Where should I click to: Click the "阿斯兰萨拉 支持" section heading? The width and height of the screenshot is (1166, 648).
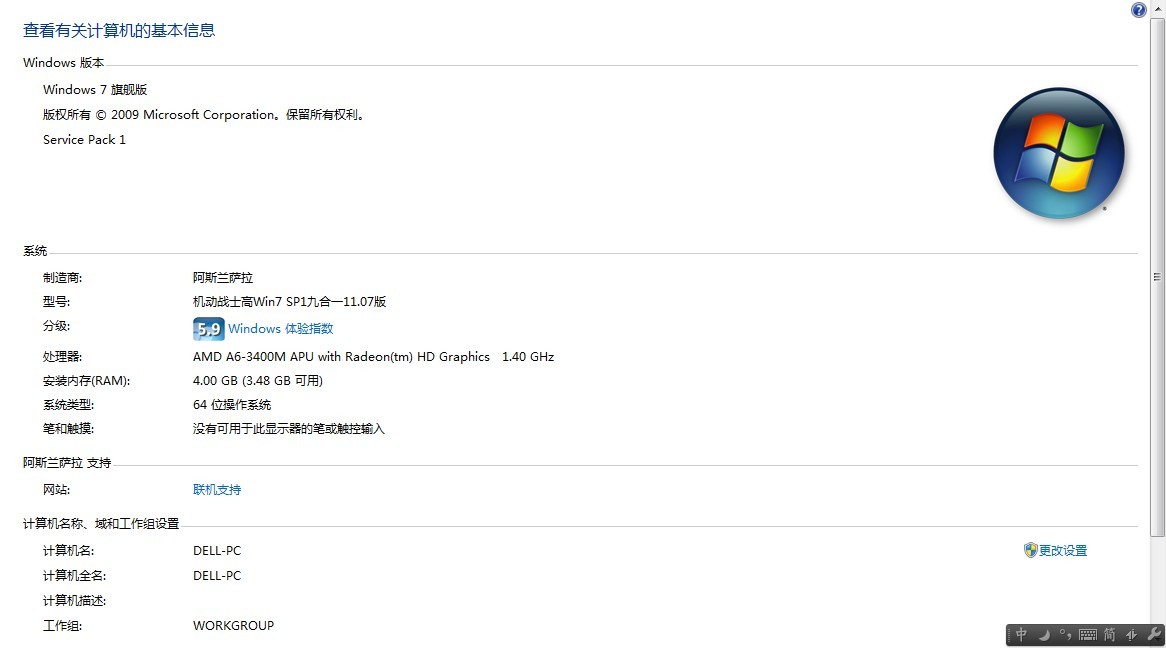[67, 463]
